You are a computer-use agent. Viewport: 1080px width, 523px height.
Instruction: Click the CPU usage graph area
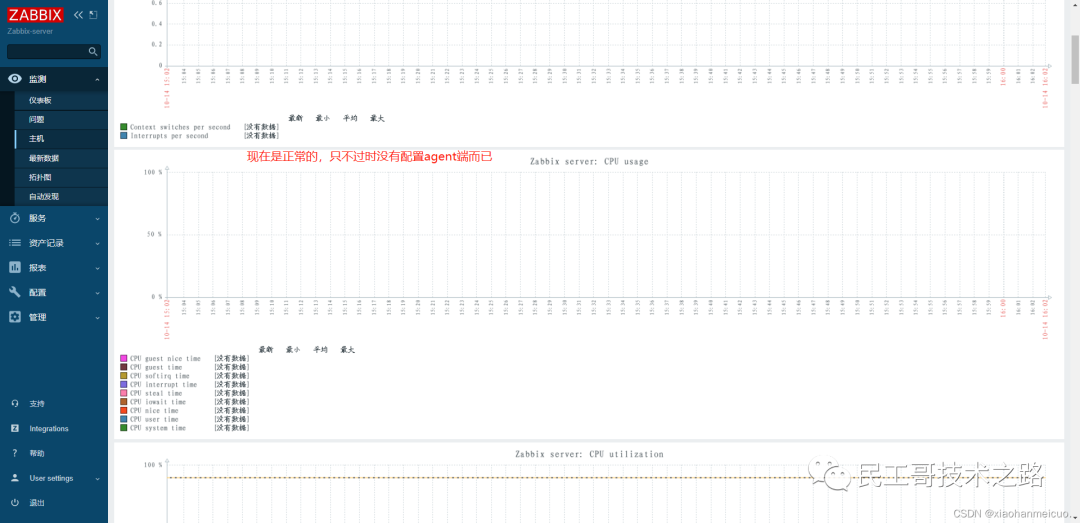point(606,234)
